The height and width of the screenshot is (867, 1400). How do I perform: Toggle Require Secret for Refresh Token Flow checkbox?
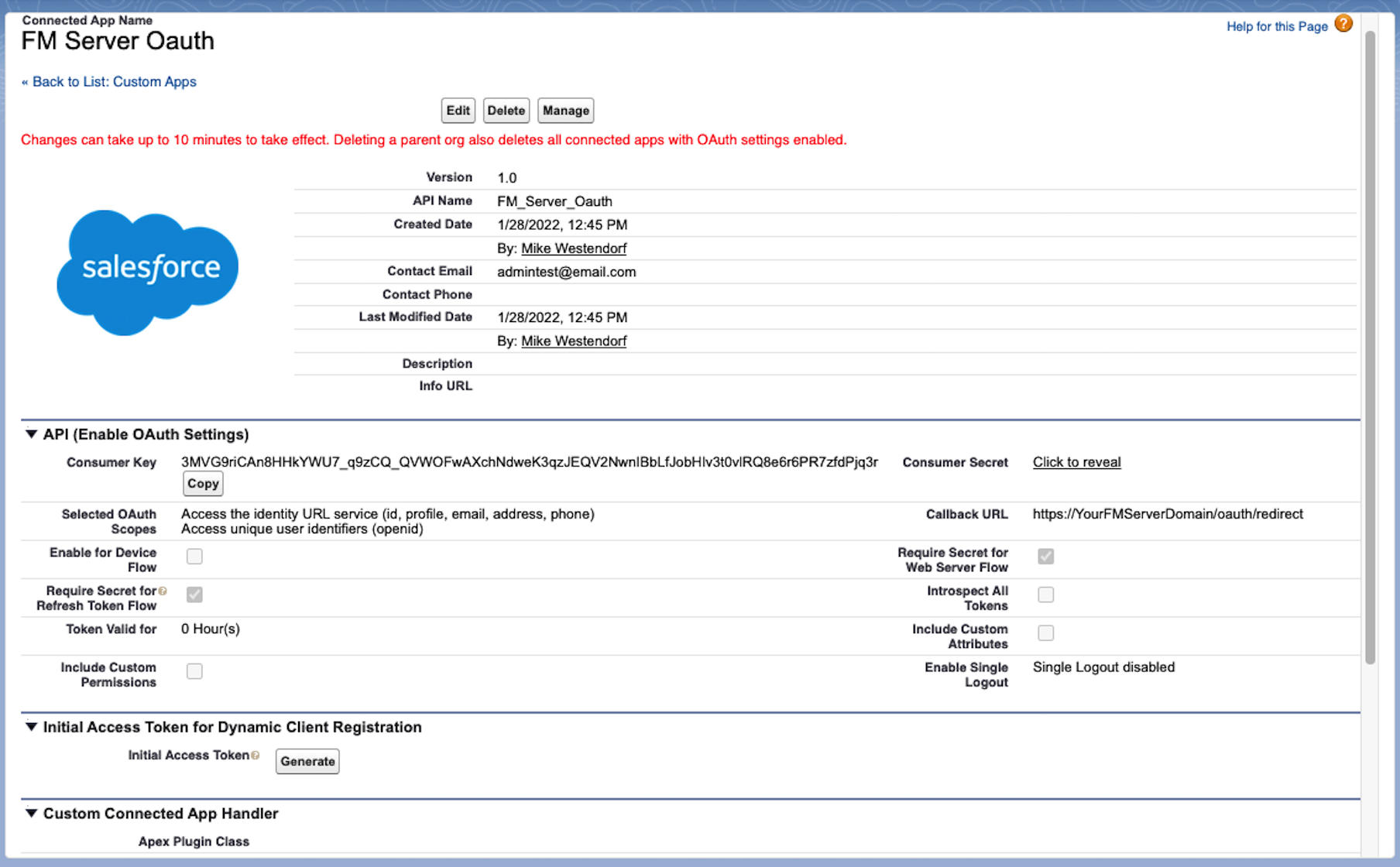[194, 595]
